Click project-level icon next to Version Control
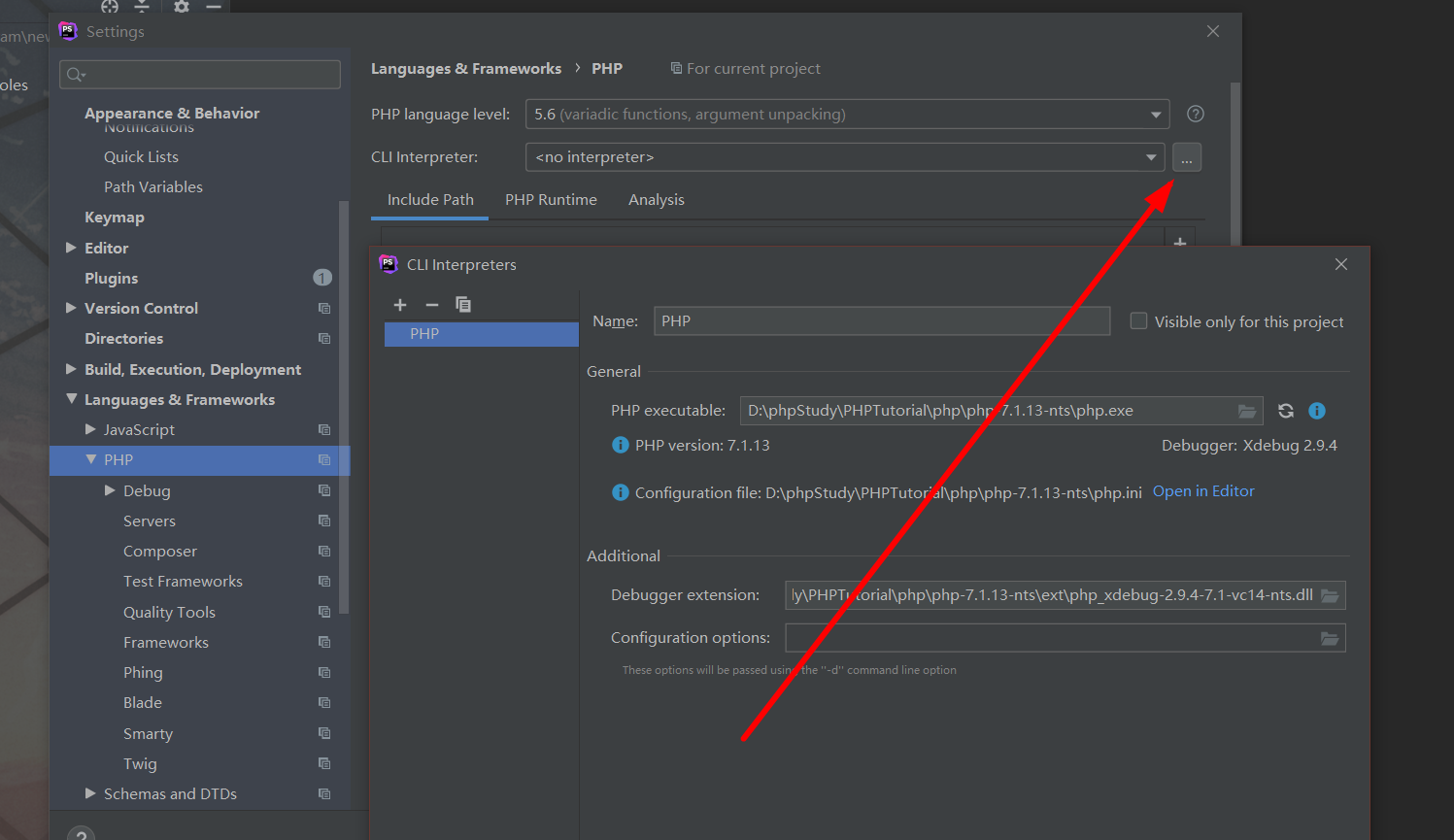This screenshot has height=840, width=1454. 324,309
